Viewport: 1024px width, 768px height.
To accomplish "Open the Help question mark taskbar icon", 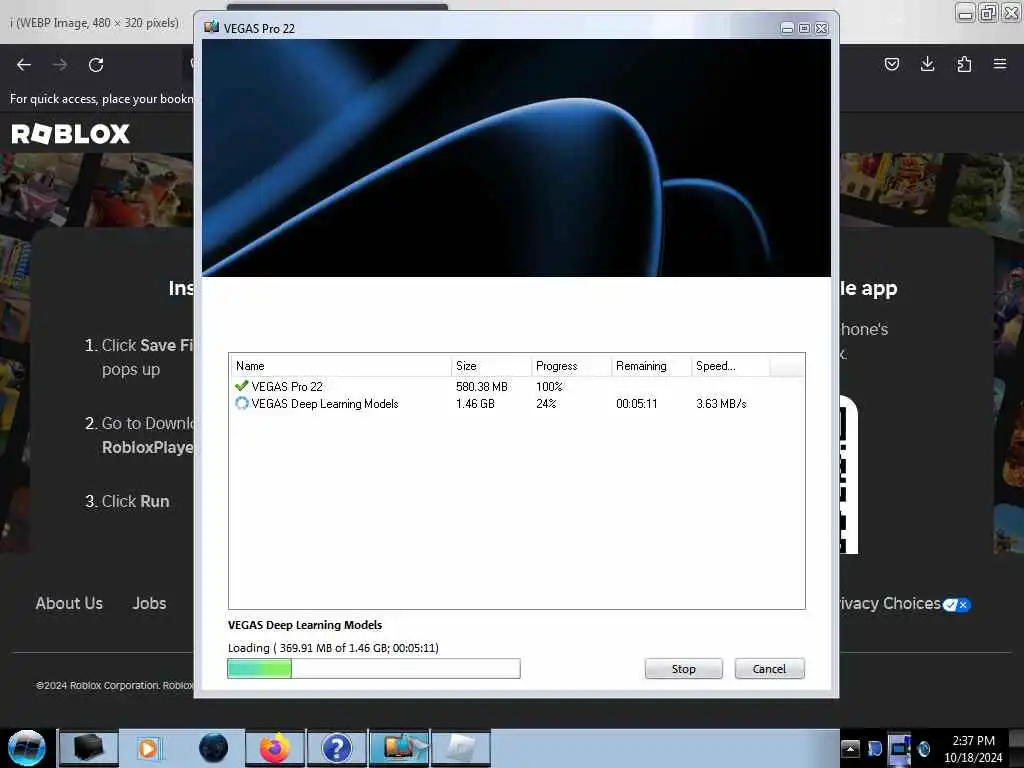I will tap(337, 748).
